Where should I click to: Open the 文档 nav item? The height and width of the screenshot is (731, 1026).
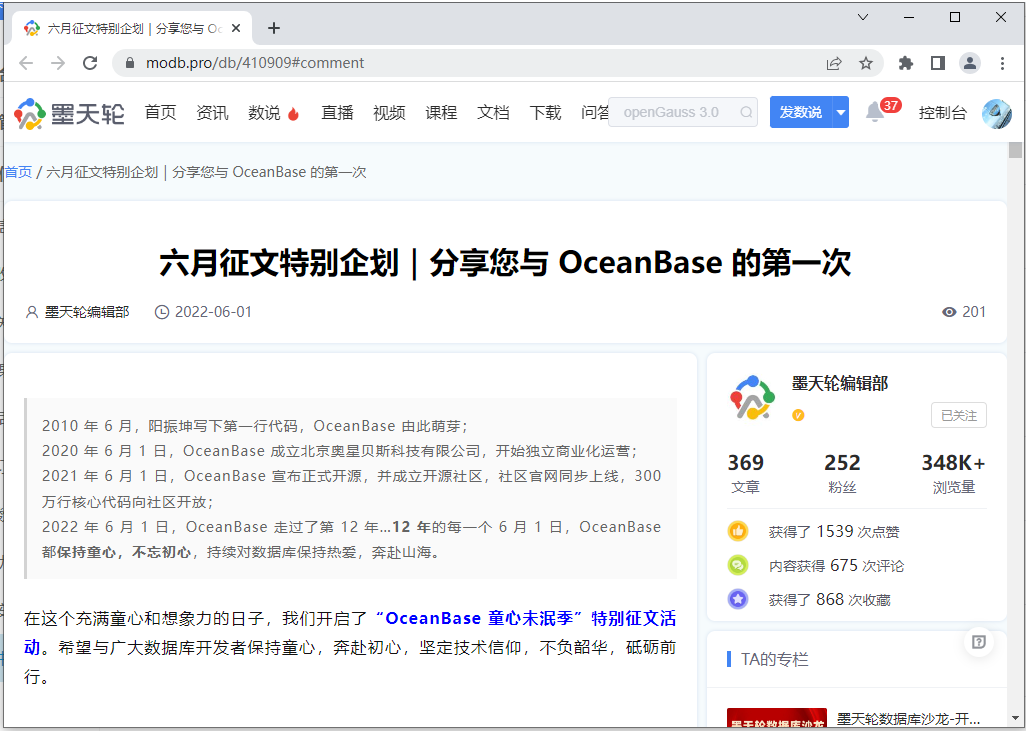493,113
